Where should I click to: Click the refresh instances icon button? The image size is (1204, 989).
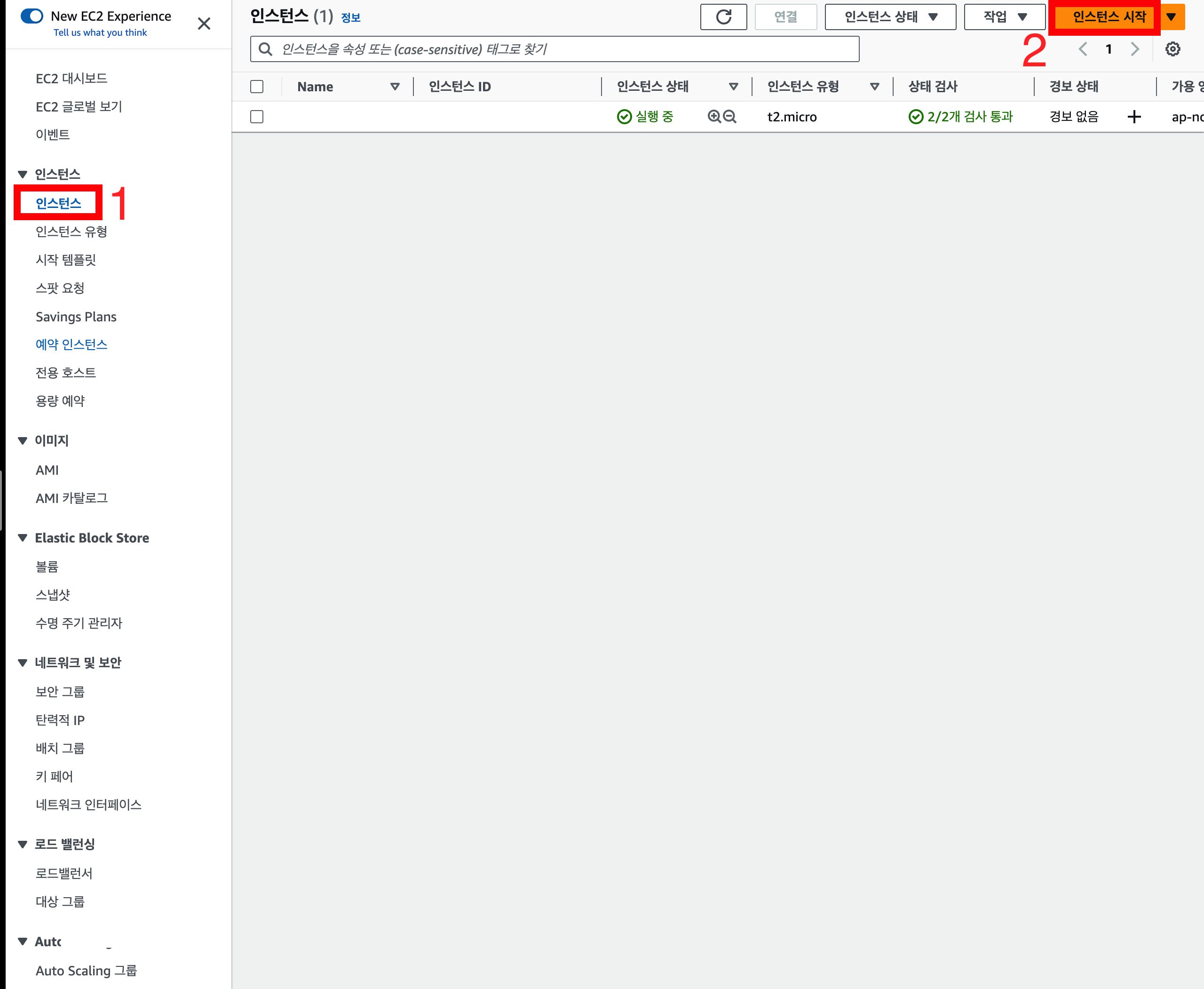[723, 17]
